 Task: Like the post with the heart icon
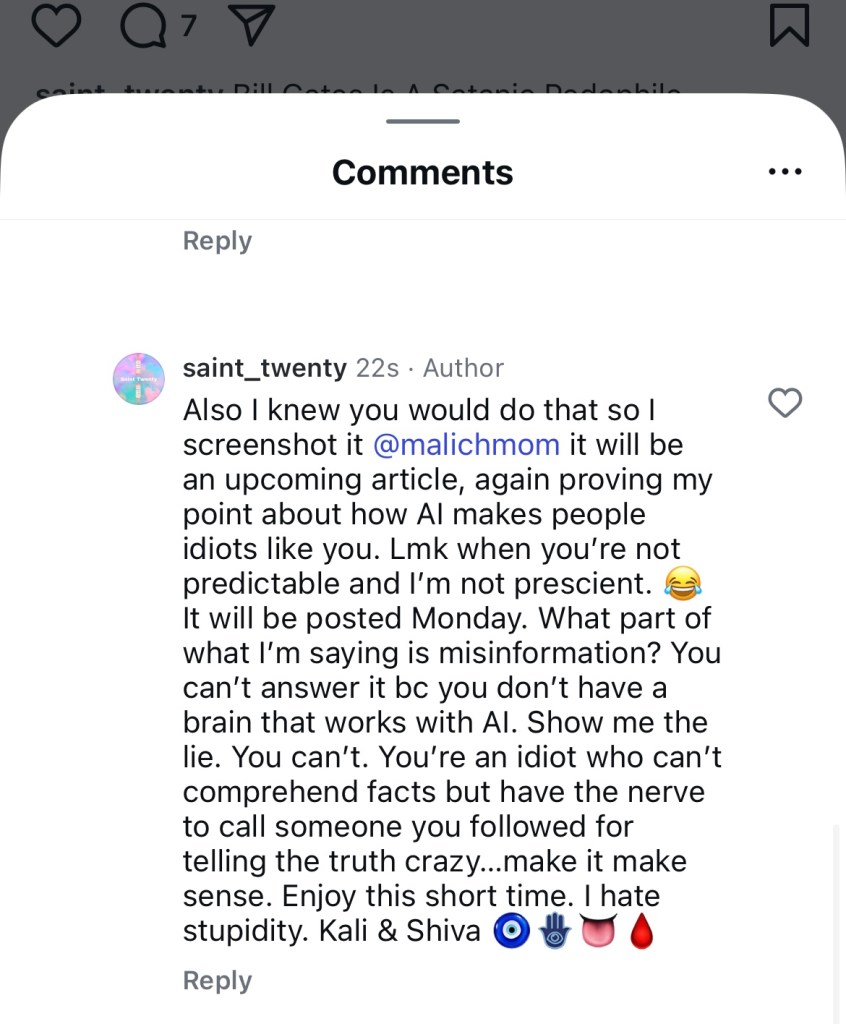pos(55,25)
